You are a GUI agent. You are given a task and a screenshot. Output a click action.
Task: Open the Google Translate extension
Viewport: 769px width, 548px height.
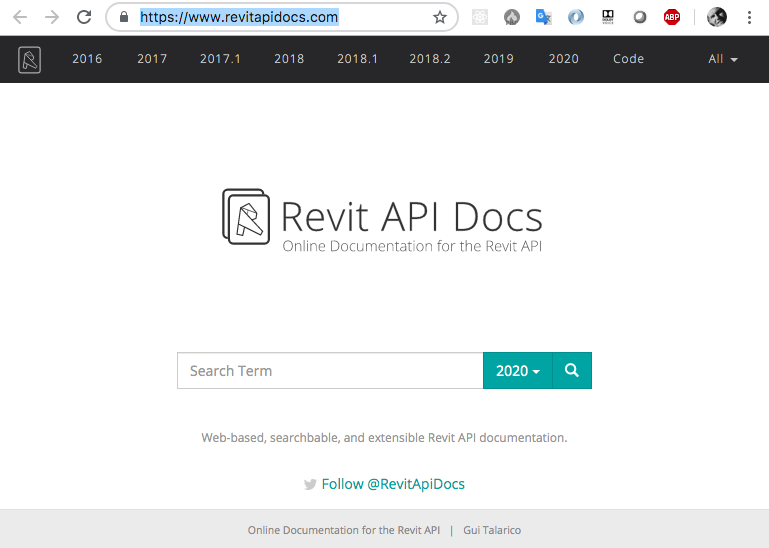pos(544,17)
